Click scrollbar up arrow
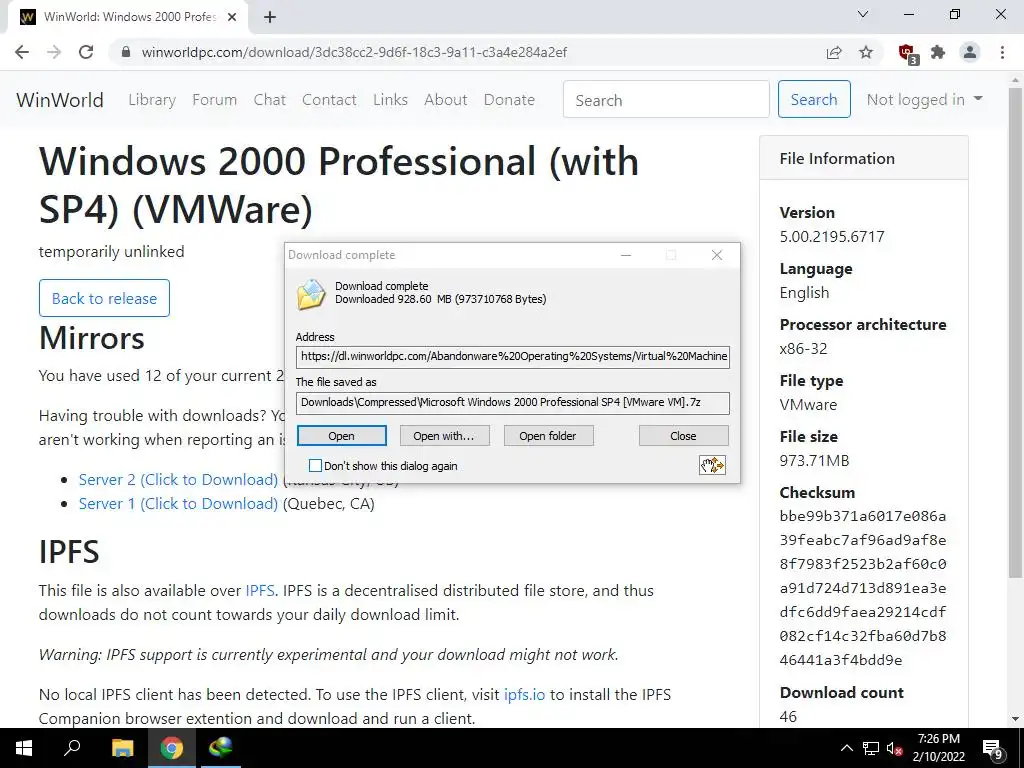 click(x=1015, y=79)
